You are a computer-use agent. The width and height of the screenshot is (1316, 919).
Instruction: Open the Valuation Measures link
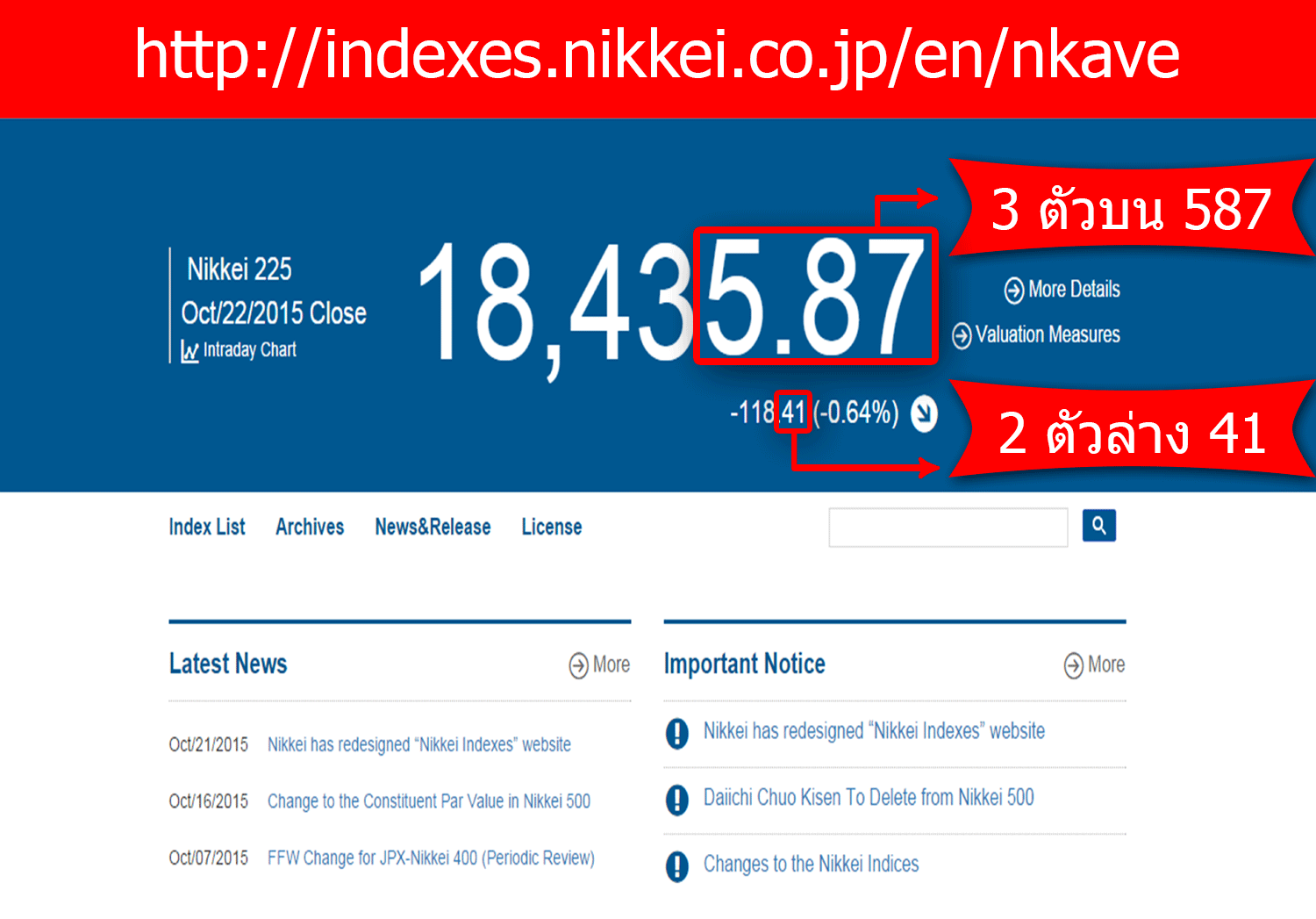pyautogui.click(x=1048, y=334)
